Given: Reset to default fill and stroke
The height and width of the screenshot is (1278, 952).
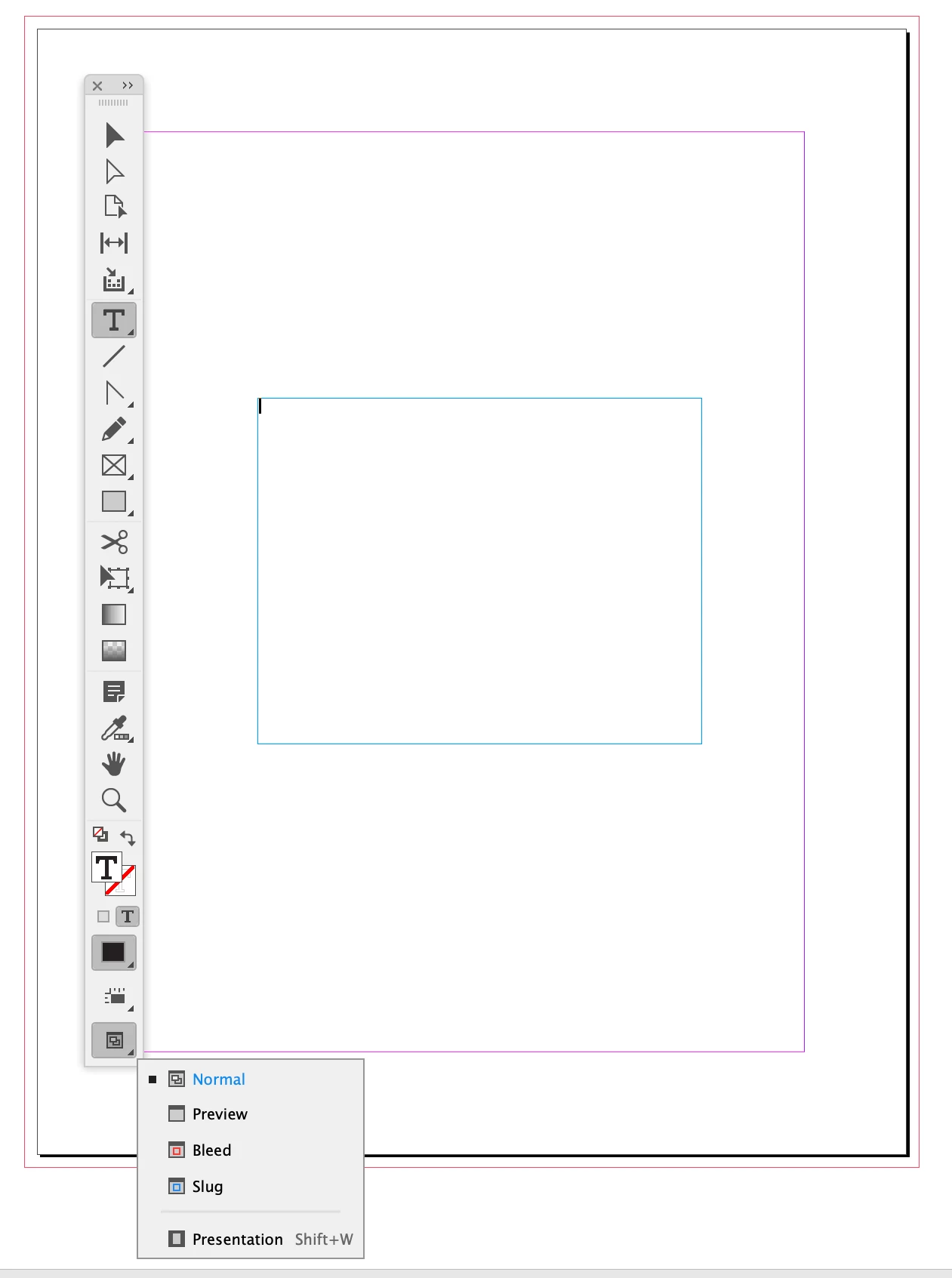Looking at the screenshot, I should click(x=100, y=834).
